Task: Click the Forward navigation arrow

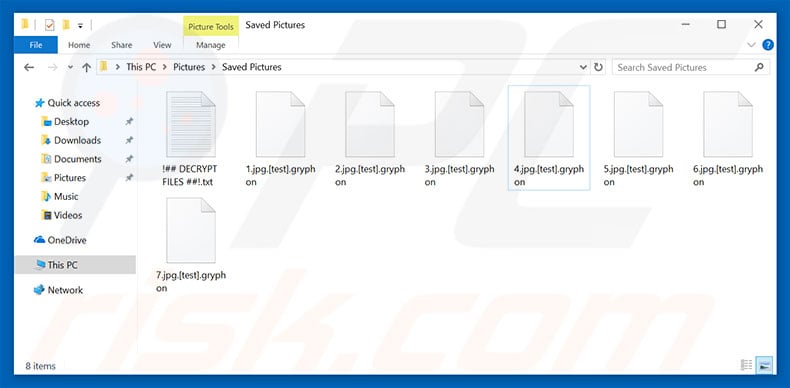Action: (x=52, y=67)
